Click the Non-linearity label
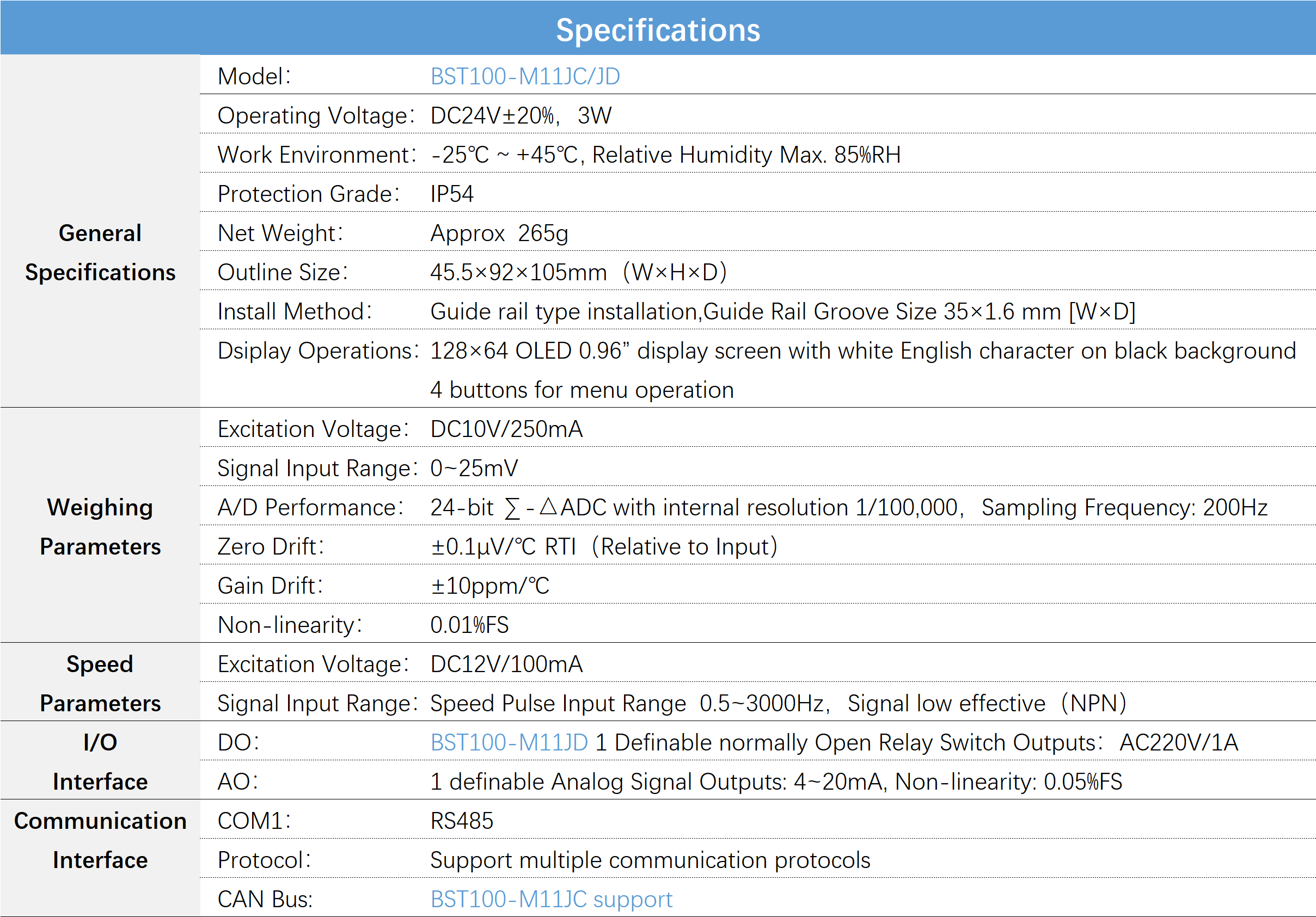This screenshot has height=917, width=1316. [x=290, y=625]
